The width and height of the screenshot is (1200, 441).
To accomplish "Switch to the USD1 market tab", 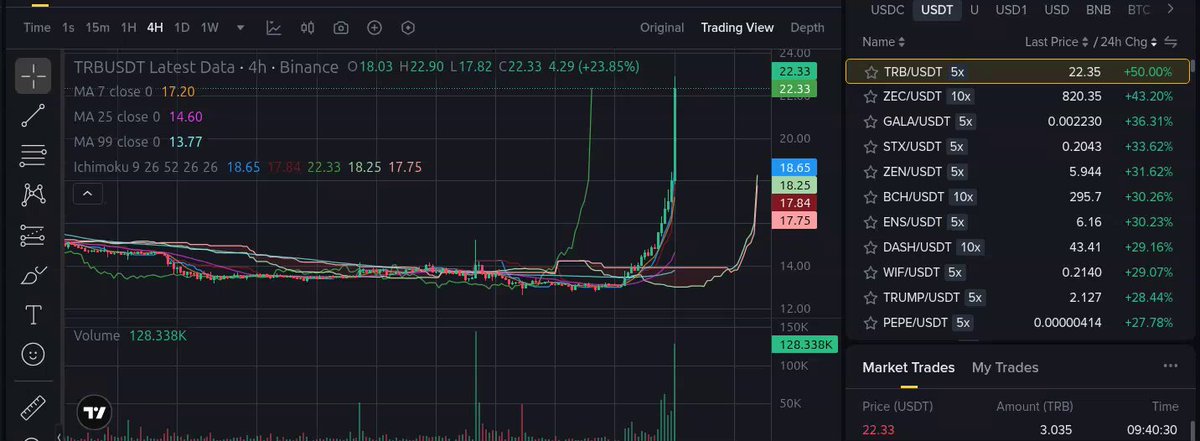I will (1012, 10).
